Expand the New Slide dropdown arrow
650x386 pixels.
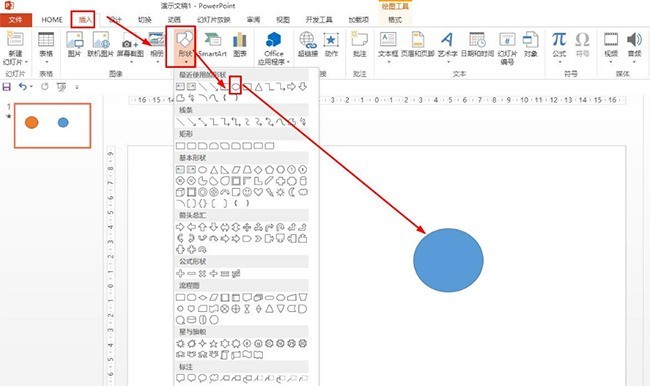26,62
